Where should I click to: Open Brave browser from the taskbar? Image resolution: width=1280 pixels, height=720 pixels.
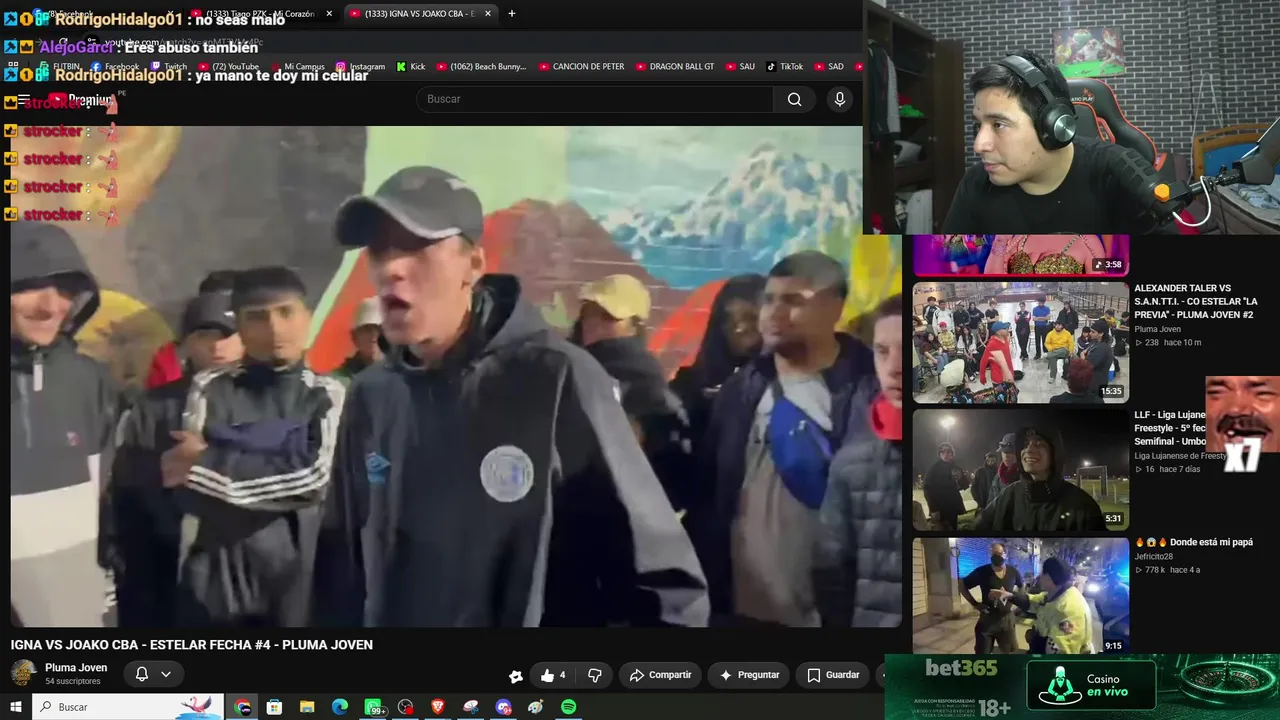click(438, 707)
